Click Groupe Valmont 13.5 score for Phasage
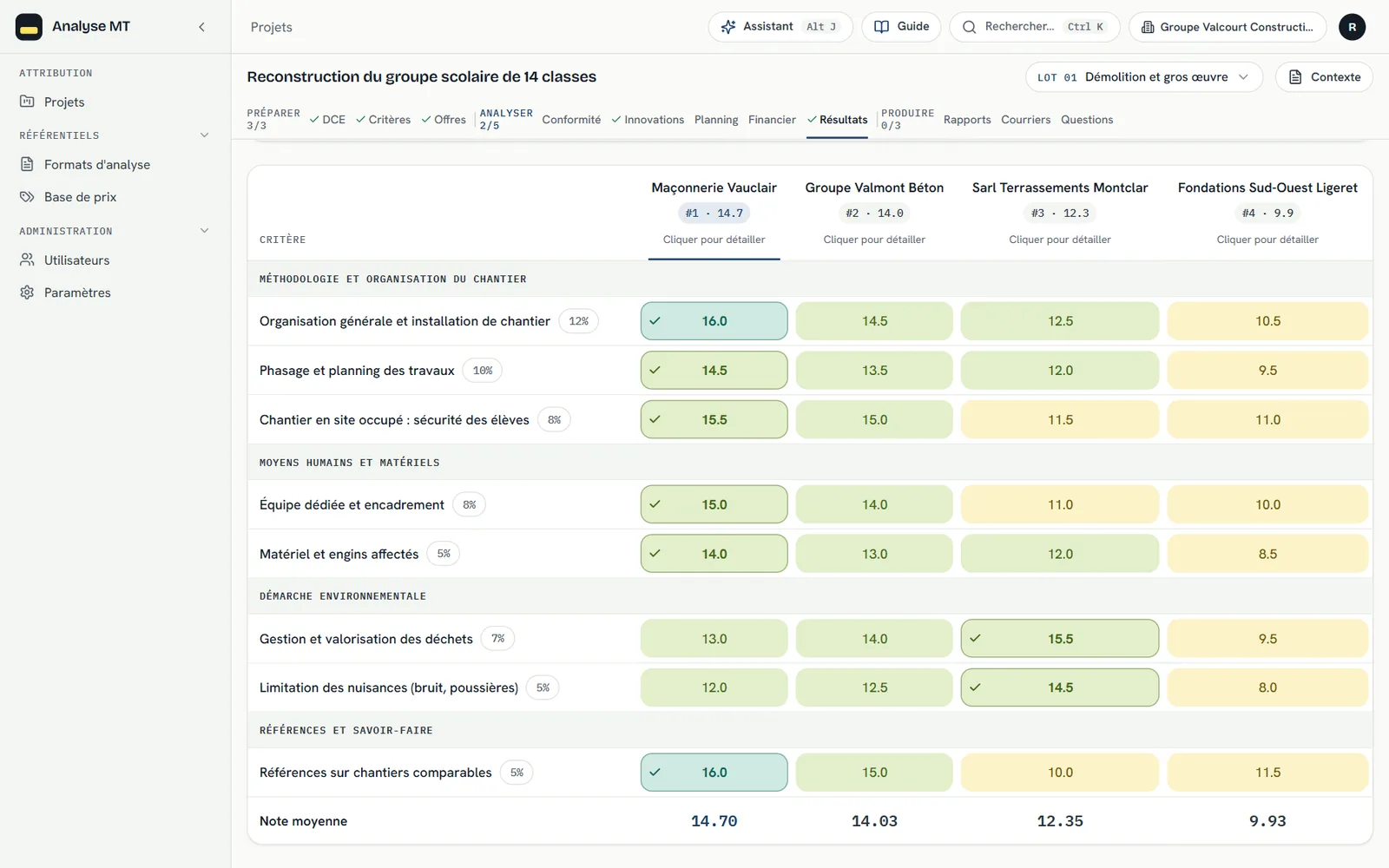The width and height of the screenshot is (1389, 868). (x=874, y=371)
